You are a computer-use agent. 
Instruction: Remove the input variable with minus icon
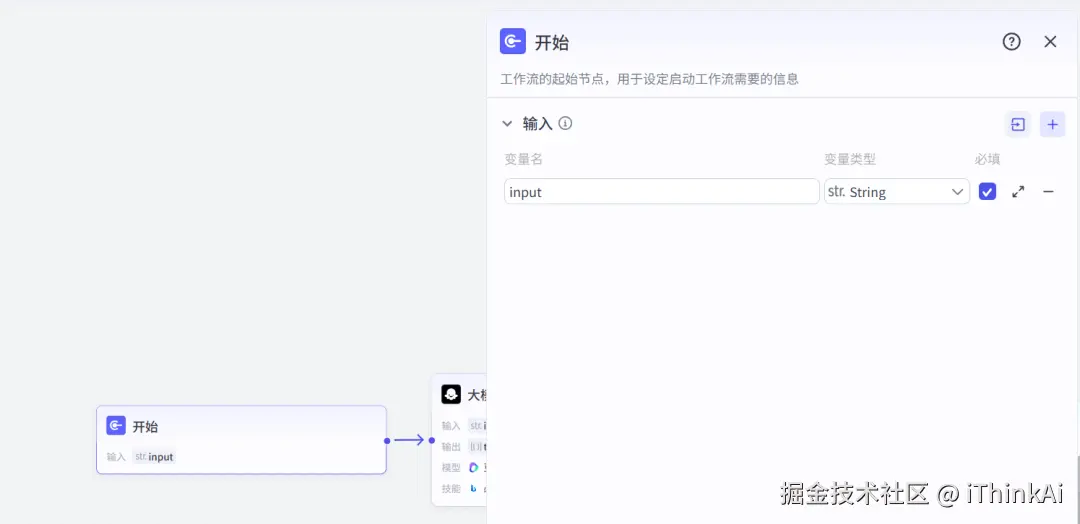pyautogui.click(x=1048, y=192)
